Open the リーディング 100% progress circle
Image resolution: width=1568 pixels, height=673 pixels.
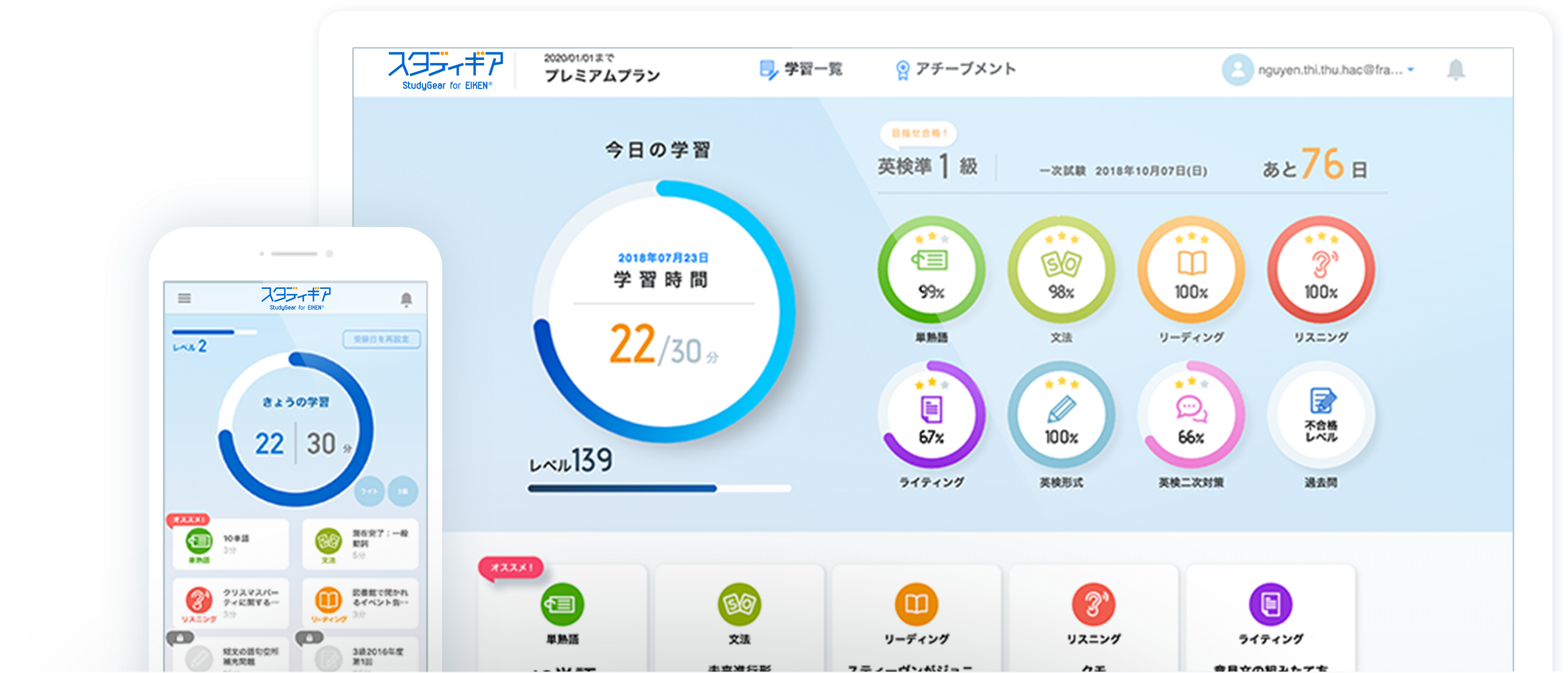(x=1191, y=270)
